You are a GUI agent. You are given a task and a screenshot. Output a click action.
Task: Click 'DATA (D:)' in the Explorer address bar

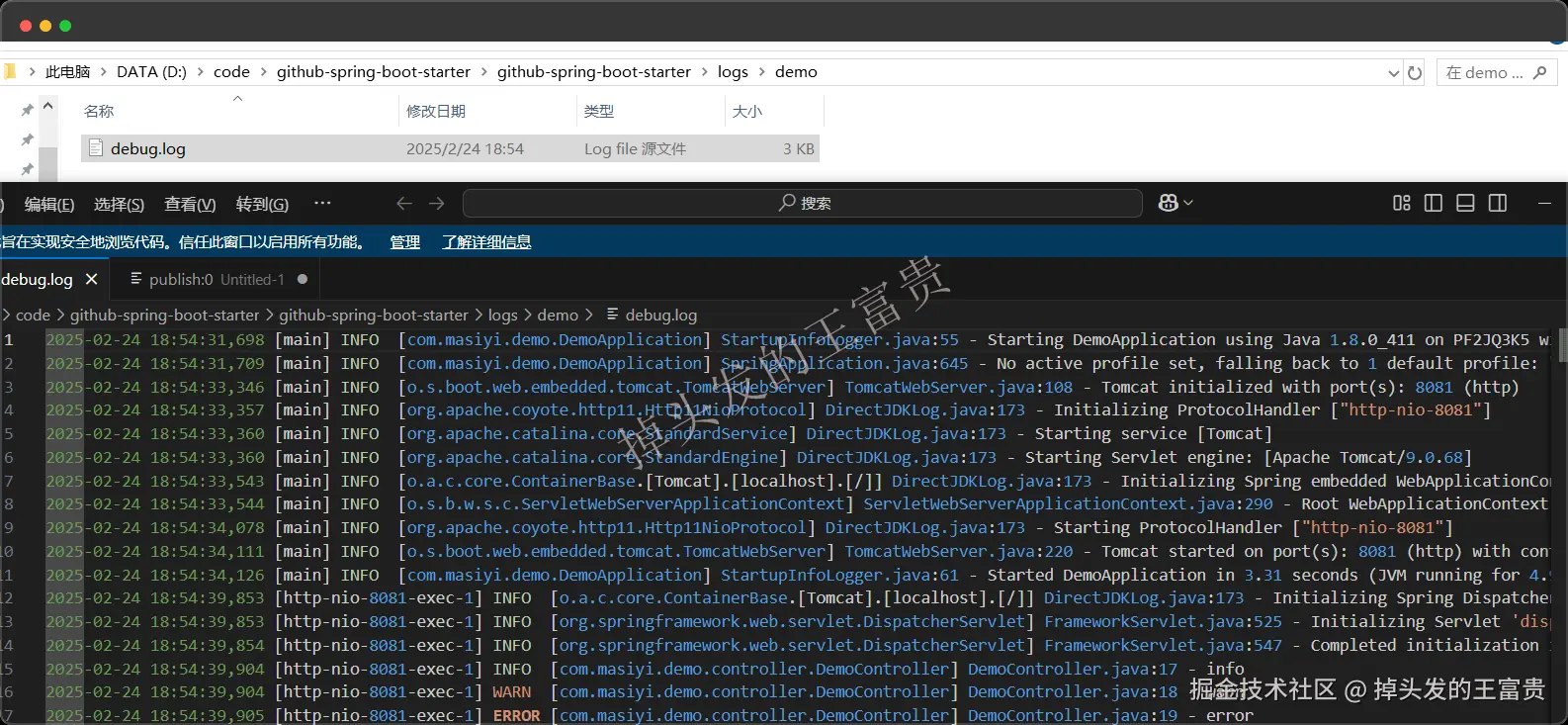point(151,72)
